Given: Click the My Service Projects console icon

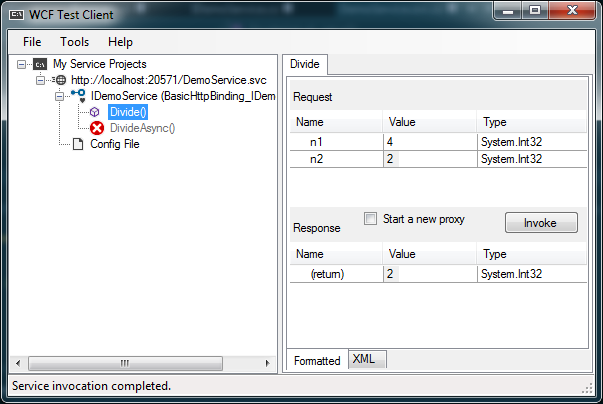Looking at the screenshot, I should tap(40, 64).
